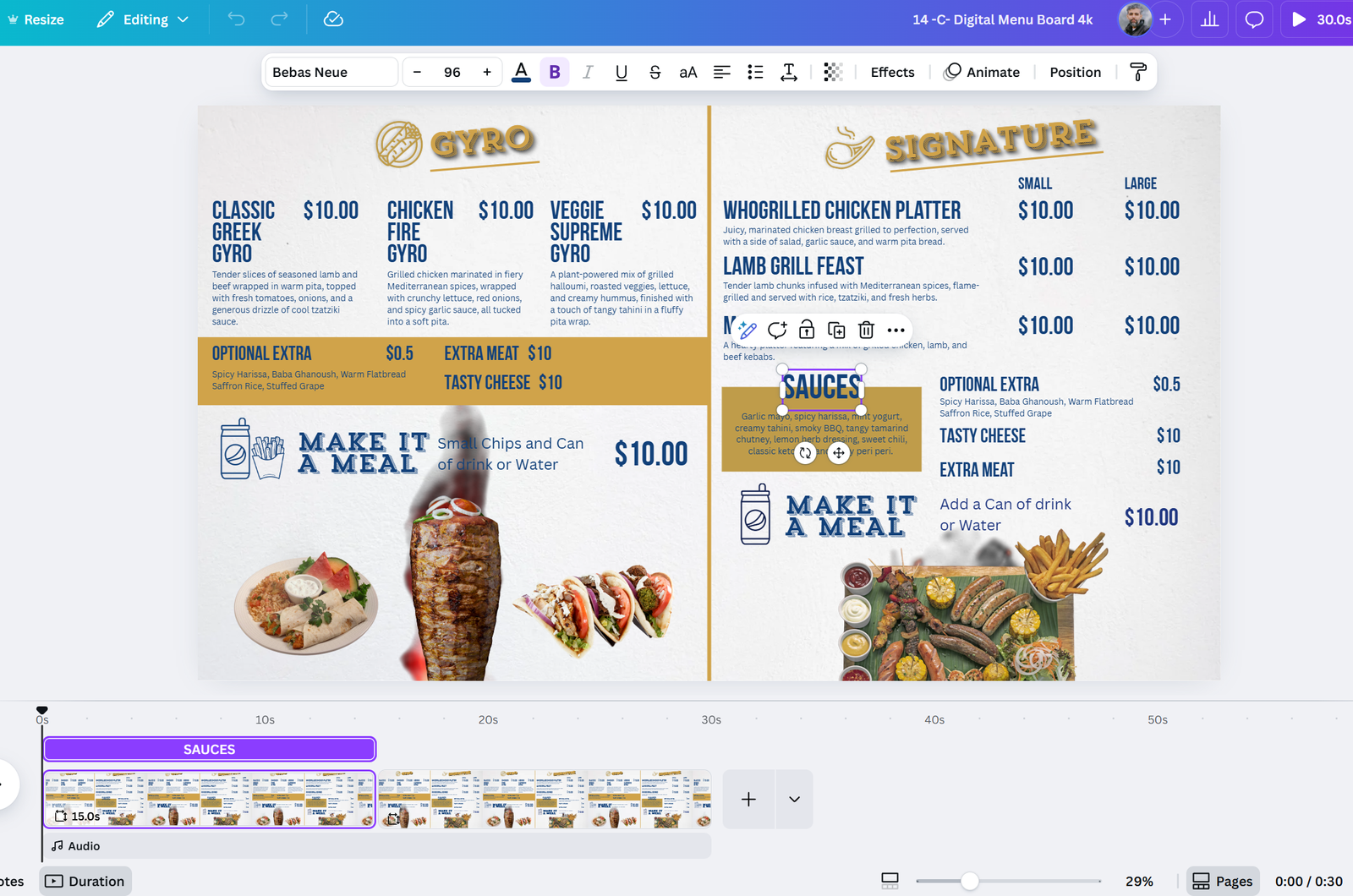Delete selected element with trash icon
Screen dimensions: 1353x896
[x=866, y=330]
